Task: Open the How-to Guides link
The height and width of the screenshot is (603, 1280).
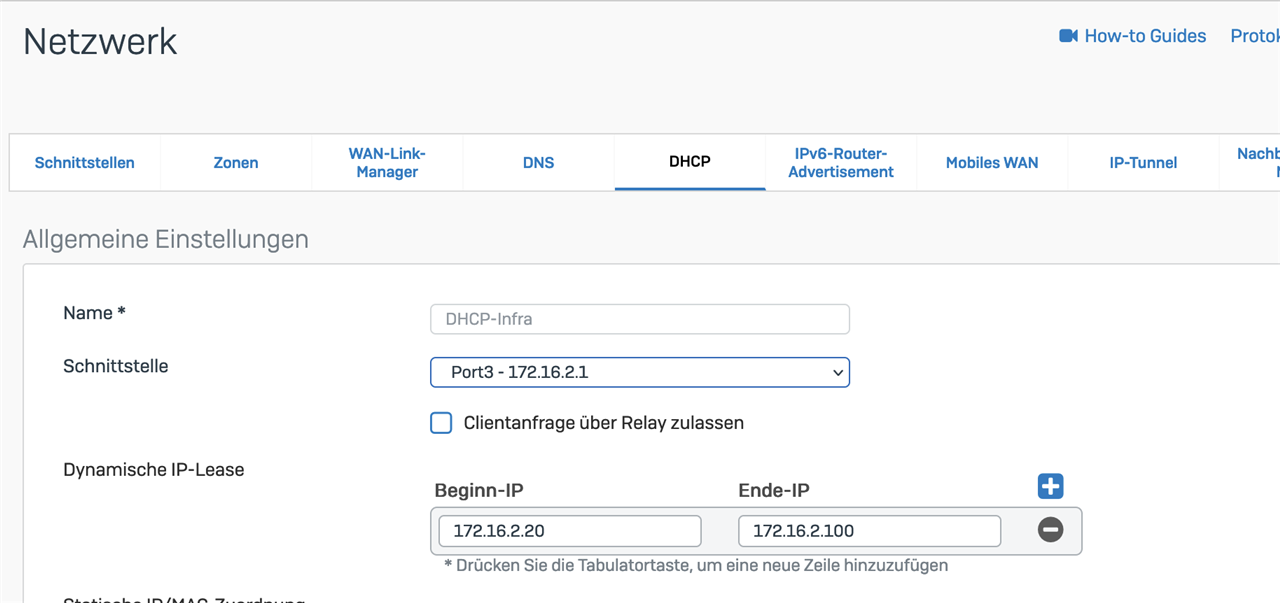Action: tap(1145, 36)
